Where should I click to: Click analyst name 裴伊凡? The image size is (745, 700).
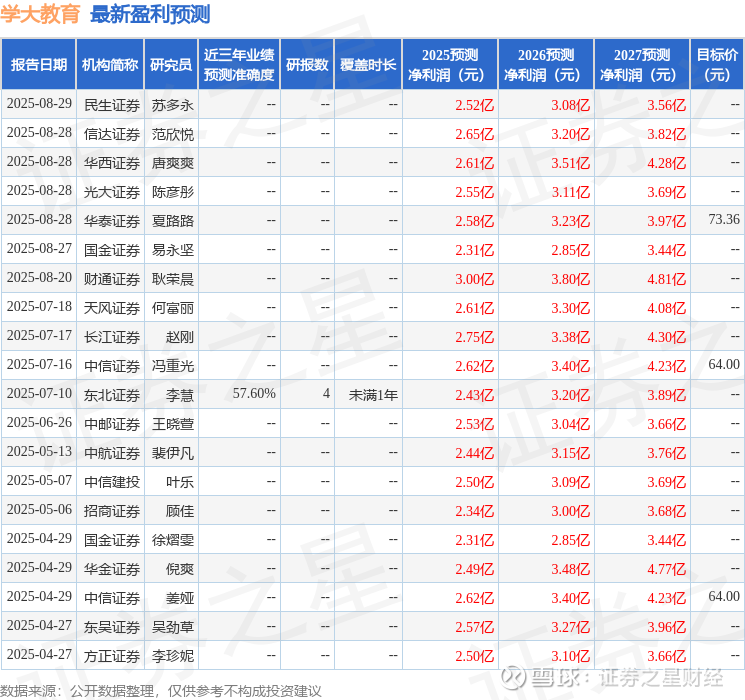(172, 453)
